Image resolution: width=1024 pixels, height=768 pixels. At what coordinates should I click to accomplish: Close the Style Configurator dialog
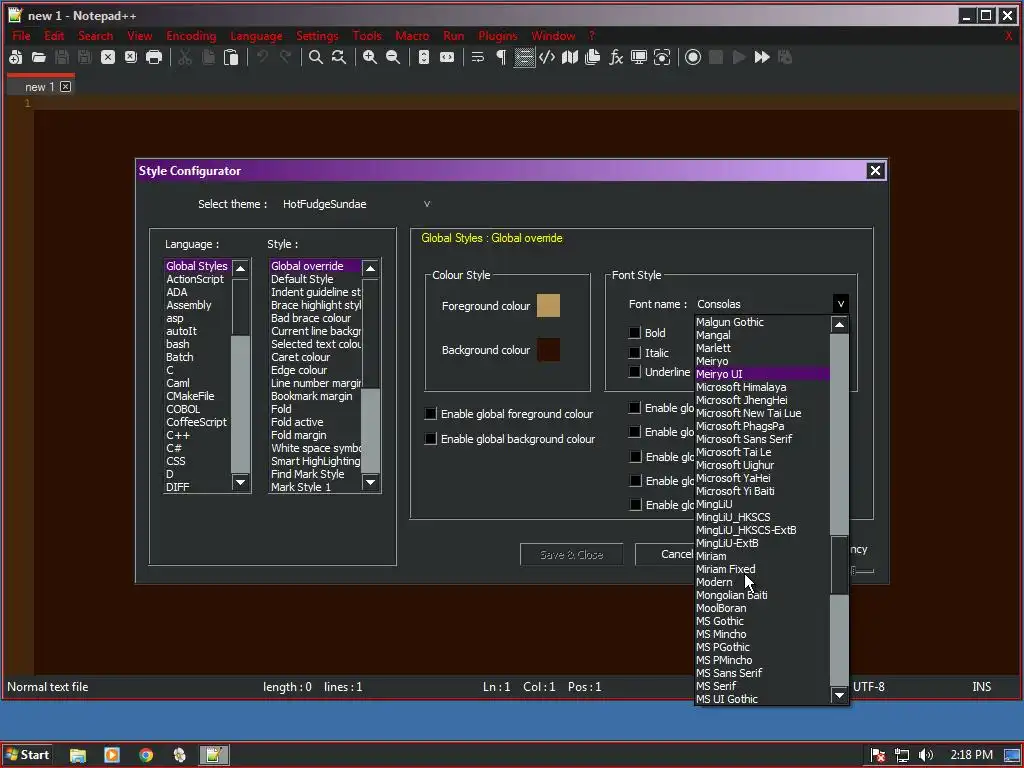pyautogui.click(x=875, y=171)
